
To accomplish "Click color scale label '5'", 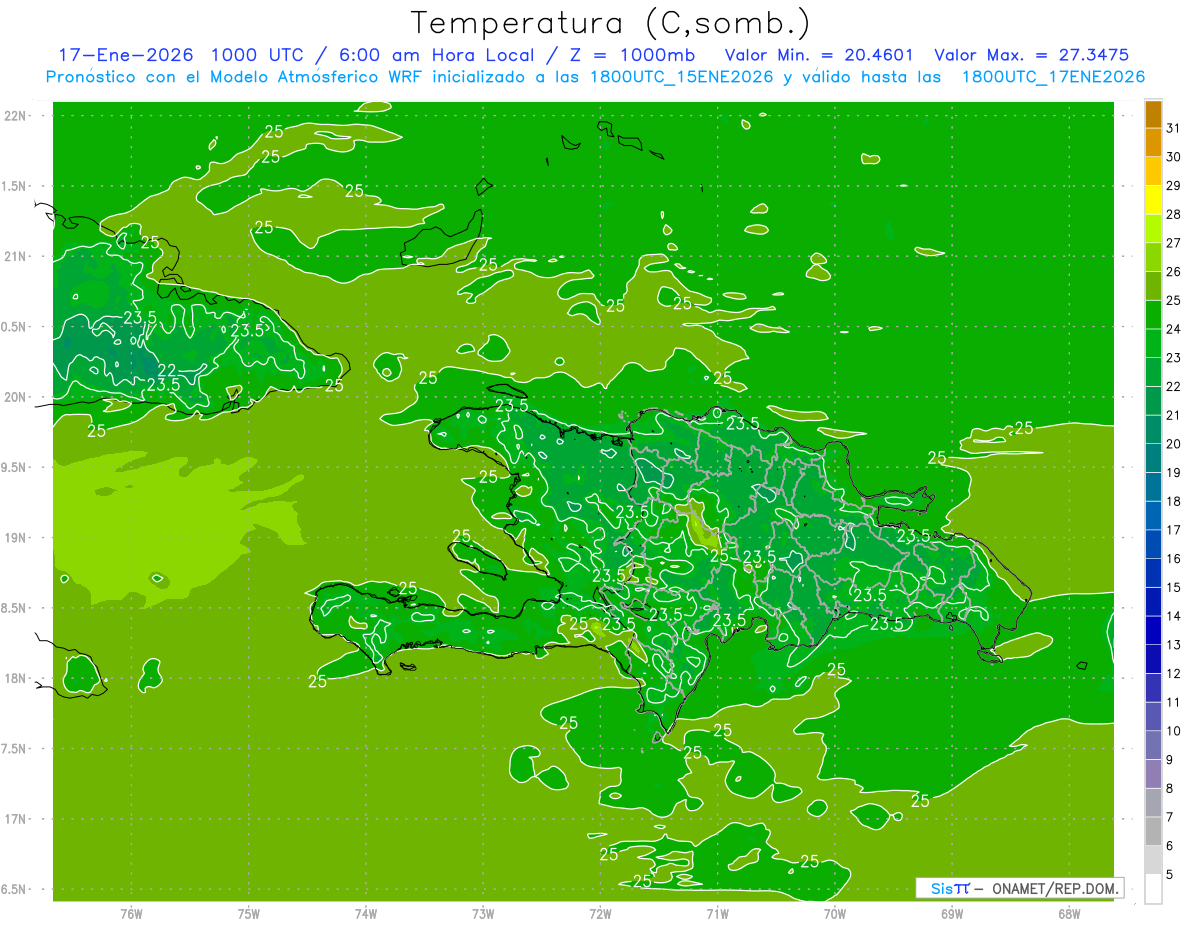I will pyautogui.click(x=1170, y=875).
